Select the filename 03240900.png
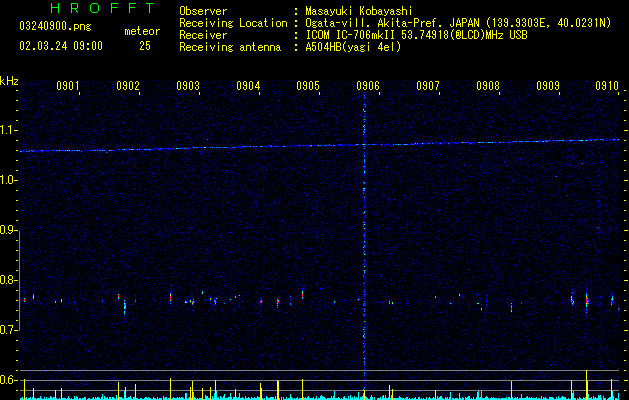This screenshot has height=400, width=629. pyautogui.click(x=55, y=26)
